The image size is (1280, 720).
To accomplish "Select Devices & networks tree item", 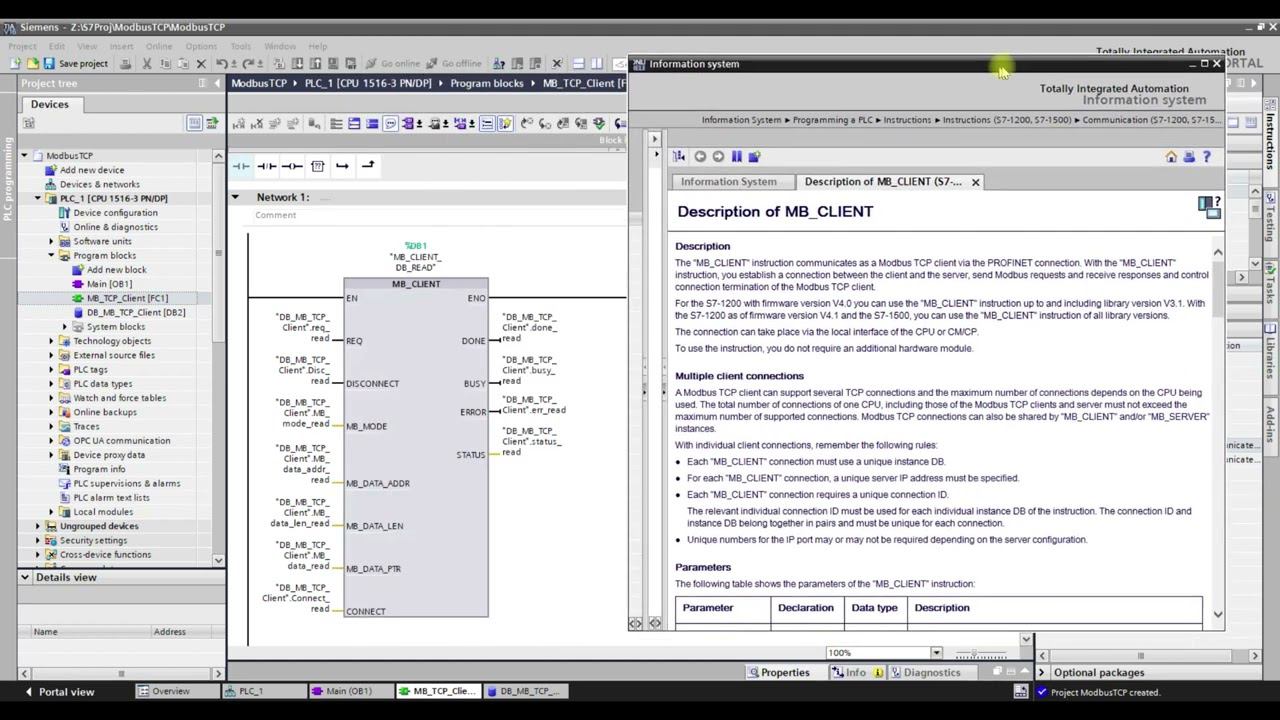I will click(x=100, y=184).
